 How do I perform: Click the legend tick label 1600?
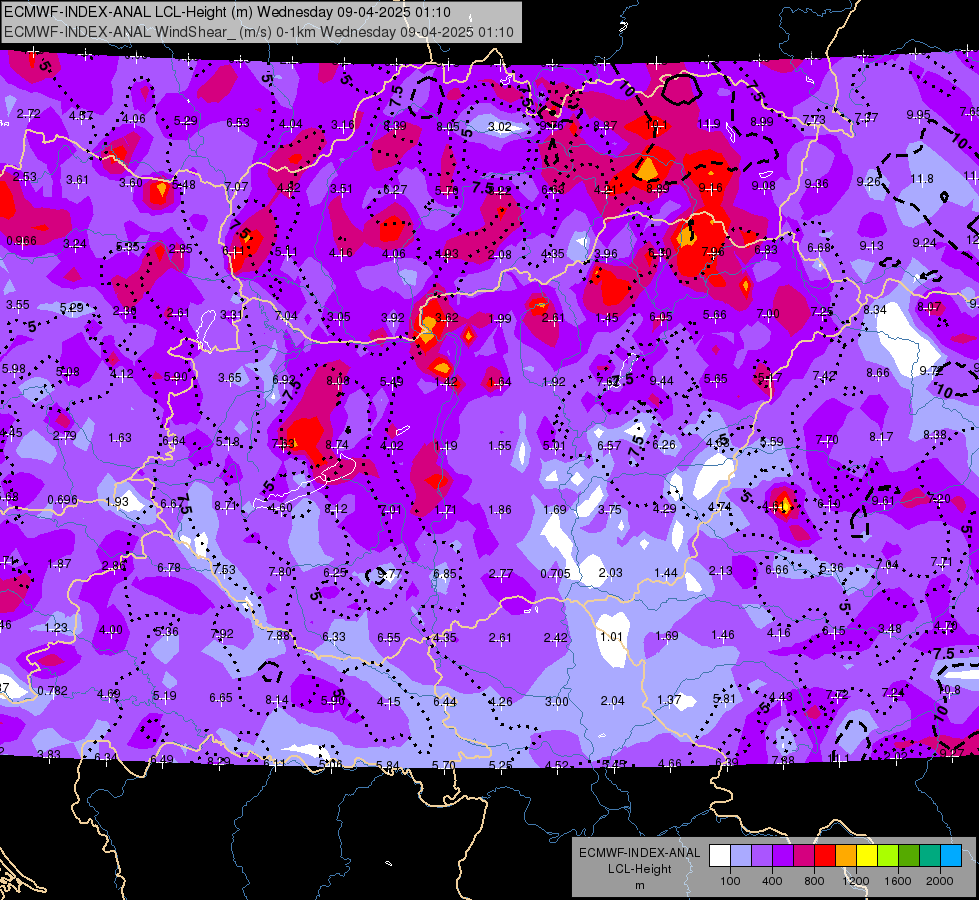click(898, 881)
